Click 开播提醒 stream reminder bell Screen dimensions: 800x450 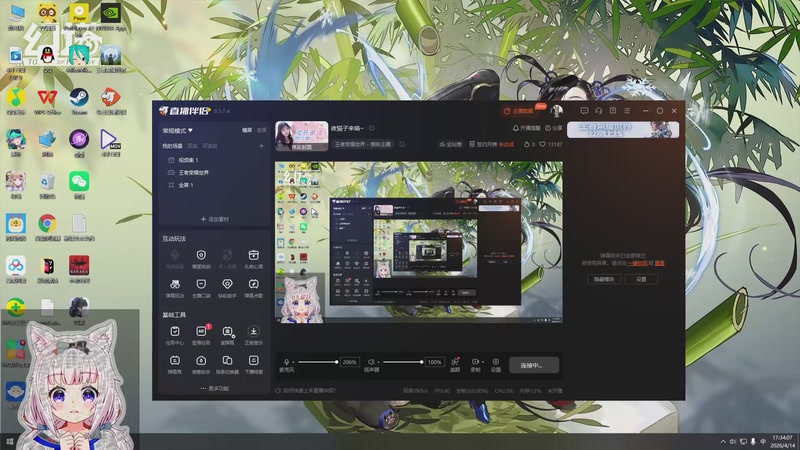(526, 128)
